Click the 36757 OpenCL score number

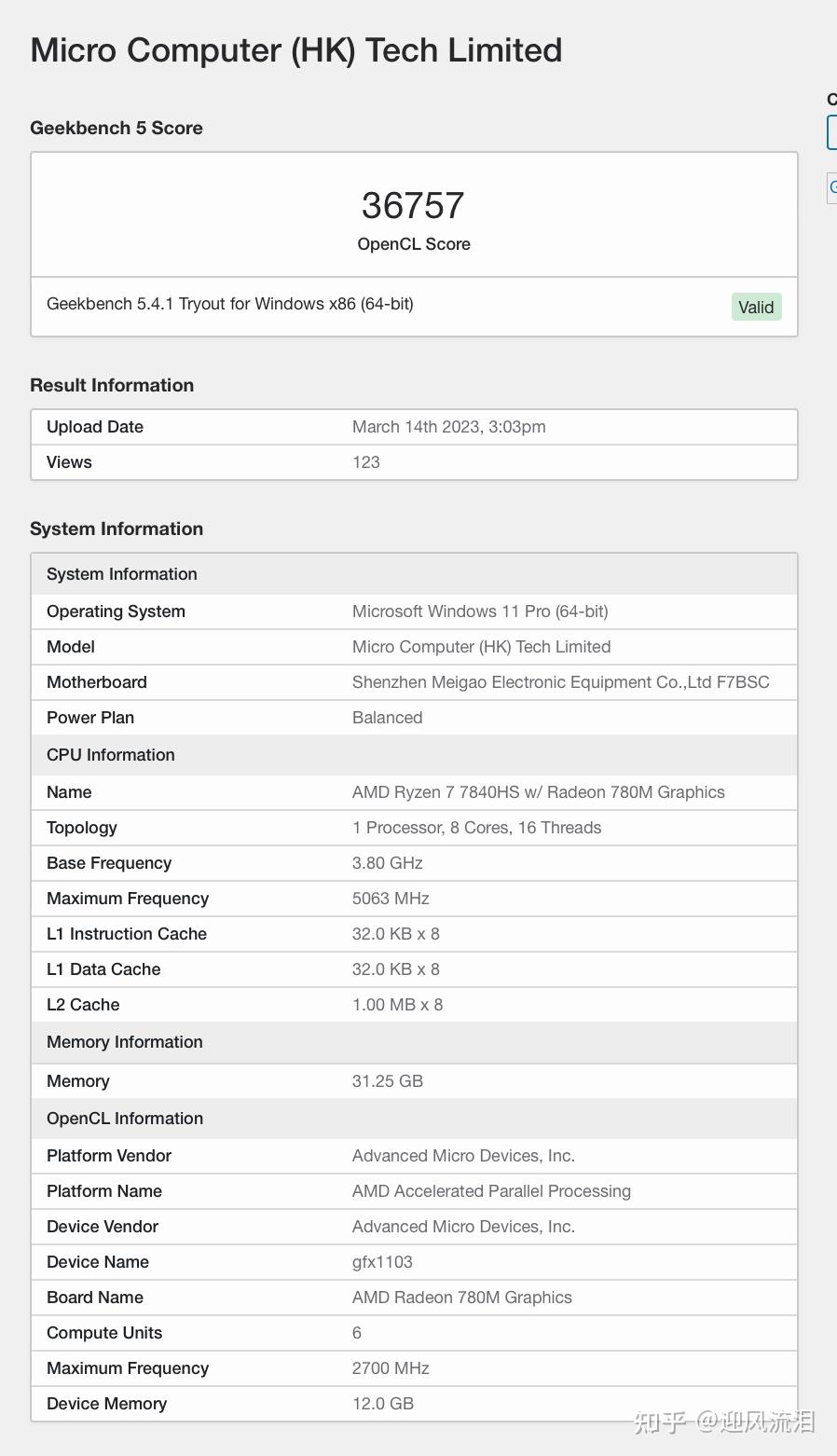413,206
